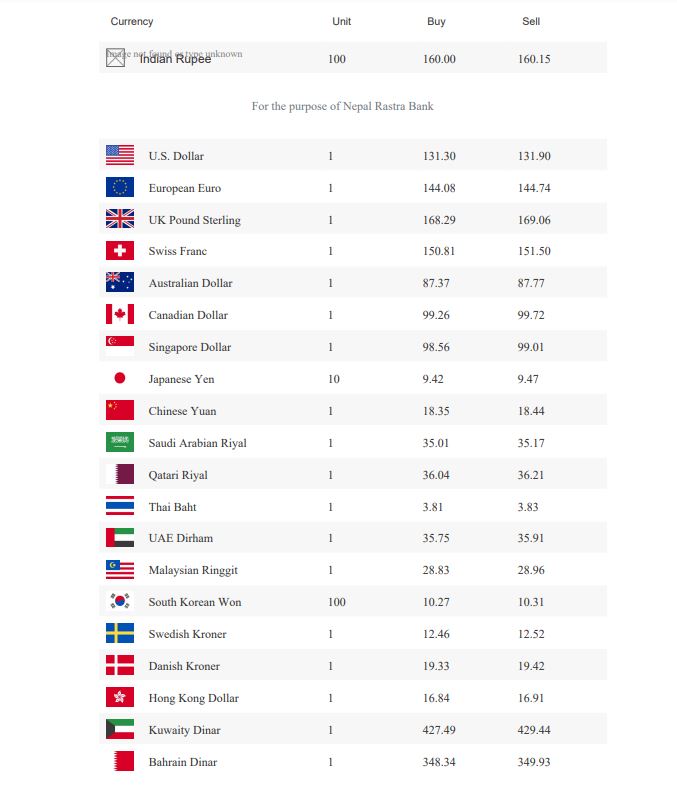Click the South Korean Won flag
This screenshot has height=804, width=677.
coord(119,602)
